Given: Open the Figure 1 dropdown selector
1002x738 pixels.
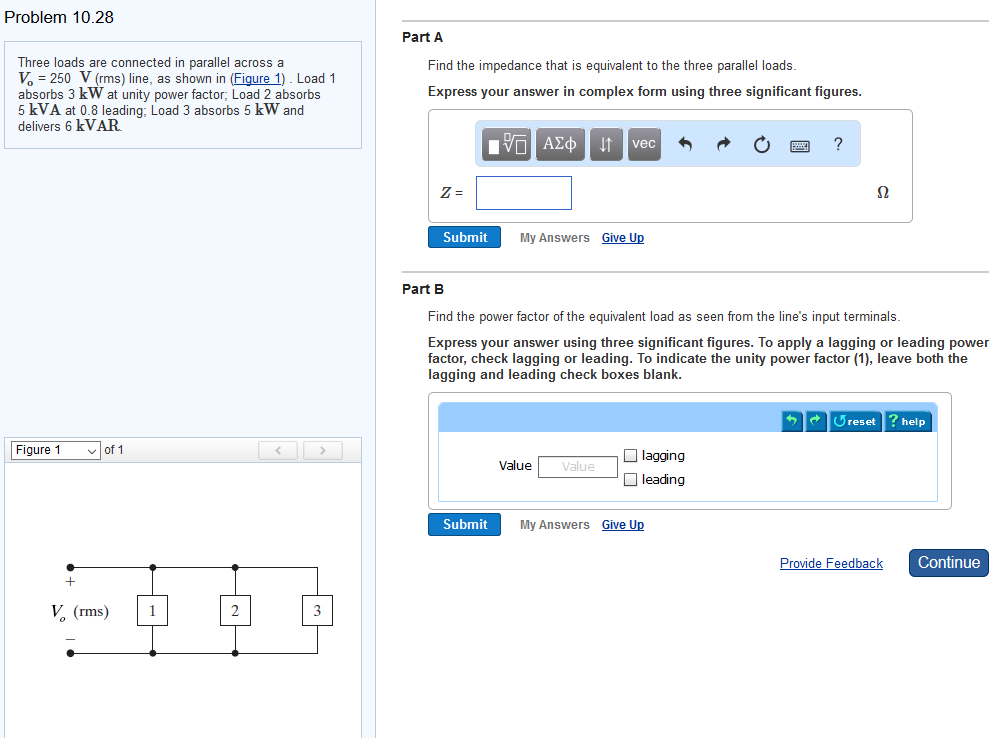Looking at the screenshot, I should pyautogui.click(x=55, y=450).
